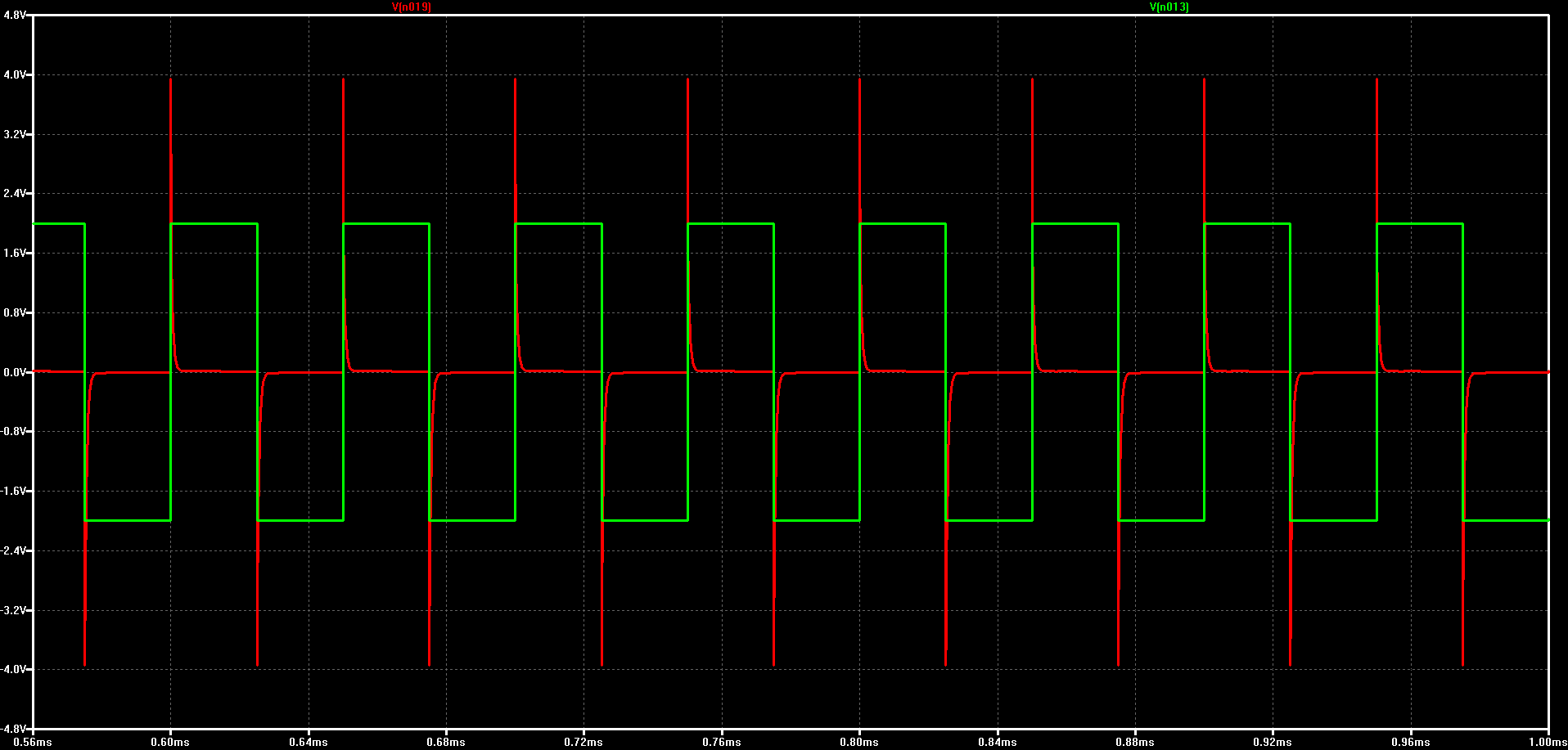The height and width of the screenshot is (750, 1568).
Task: Click the red V(n019) trace label
Action: point(411,7)
